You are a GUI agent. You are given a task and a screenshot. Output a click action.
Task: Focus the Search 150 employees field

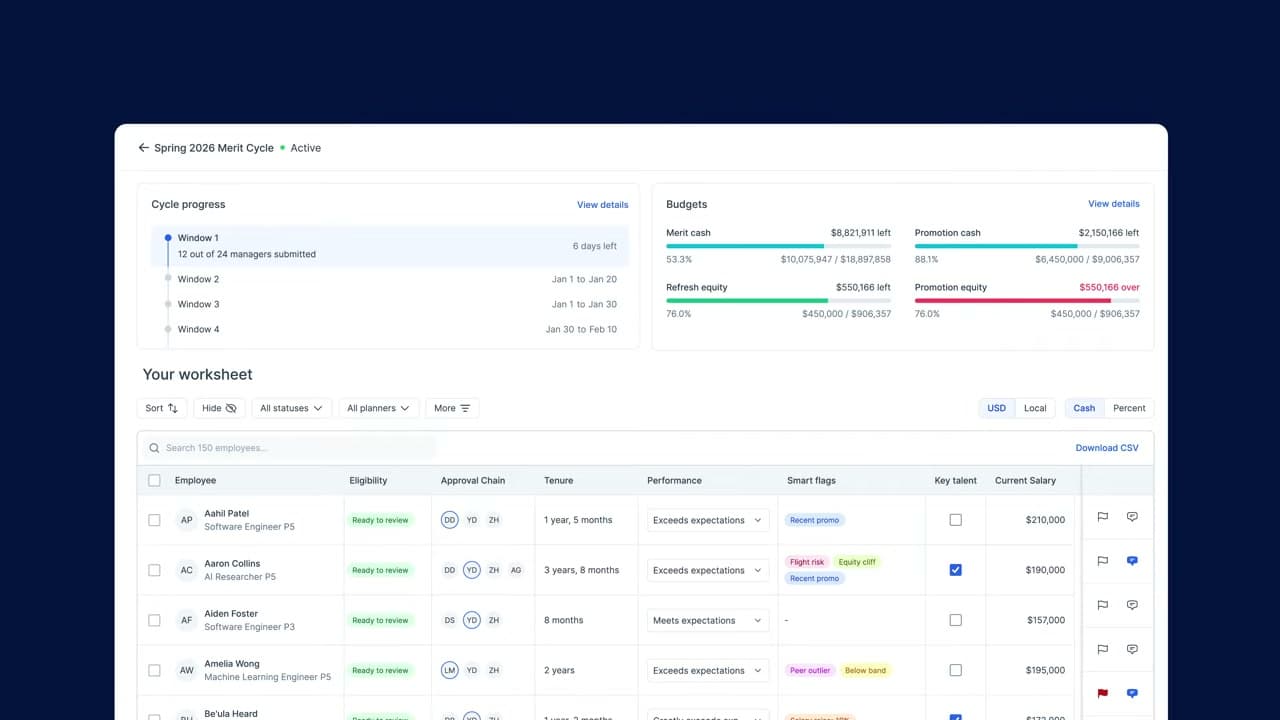[291, 448]
